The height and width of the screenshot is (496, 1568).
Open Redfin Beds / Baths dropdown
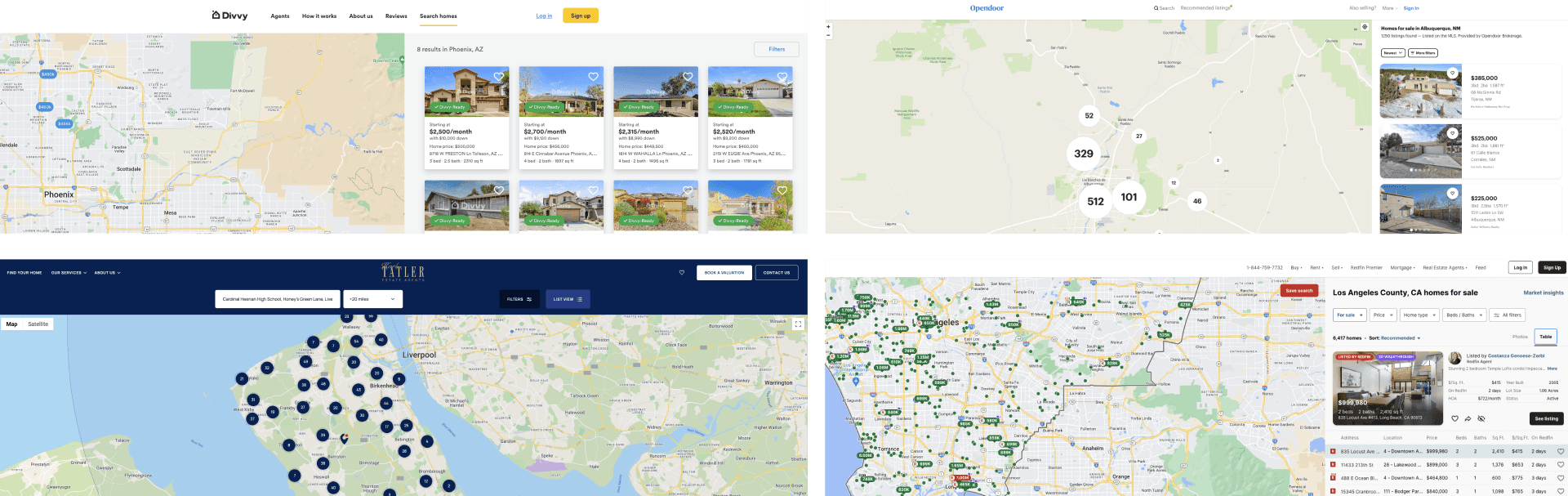click(x=1464, y=315)
